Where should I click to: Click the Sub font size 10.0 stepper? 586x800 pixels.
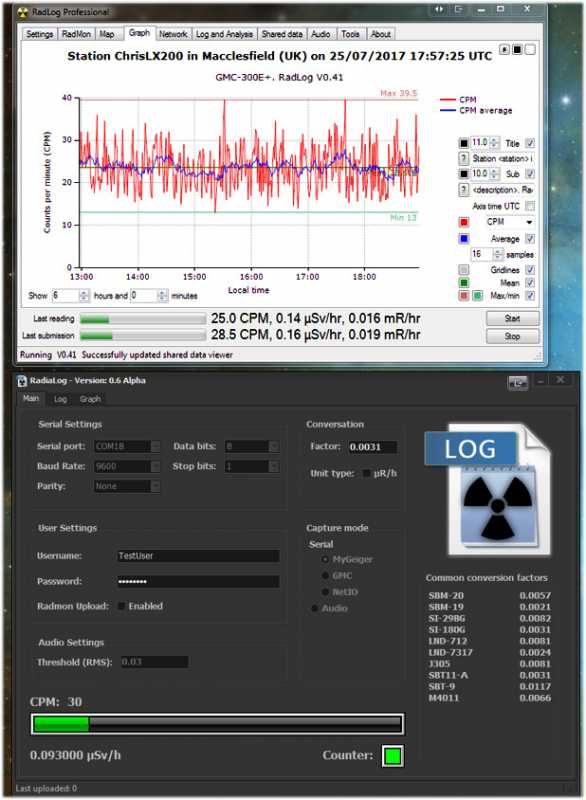coord(494,174)
